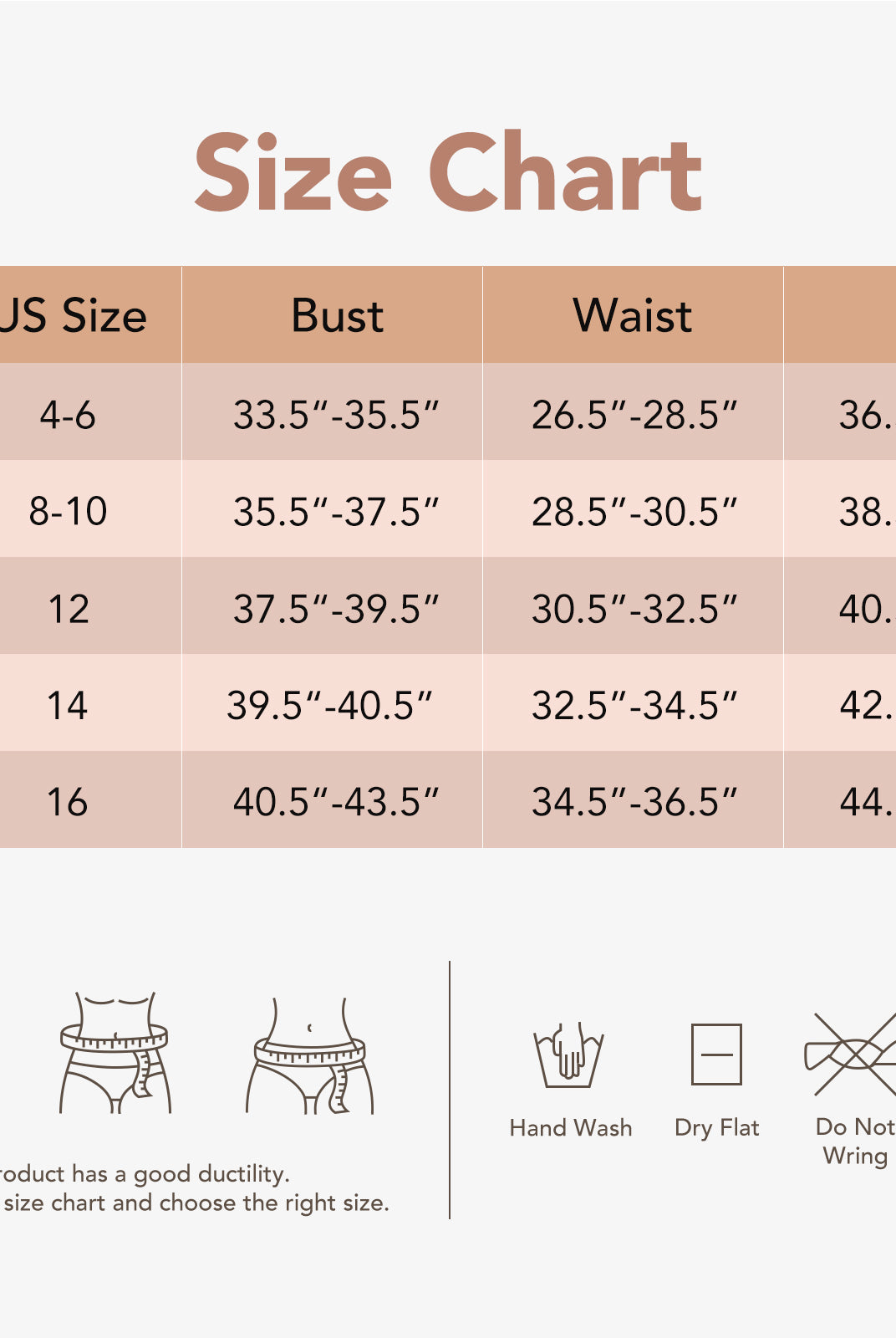Viewport: 896px width, 1338px height.
Task: Select the Waist column header
Action: tap(633, 316)
